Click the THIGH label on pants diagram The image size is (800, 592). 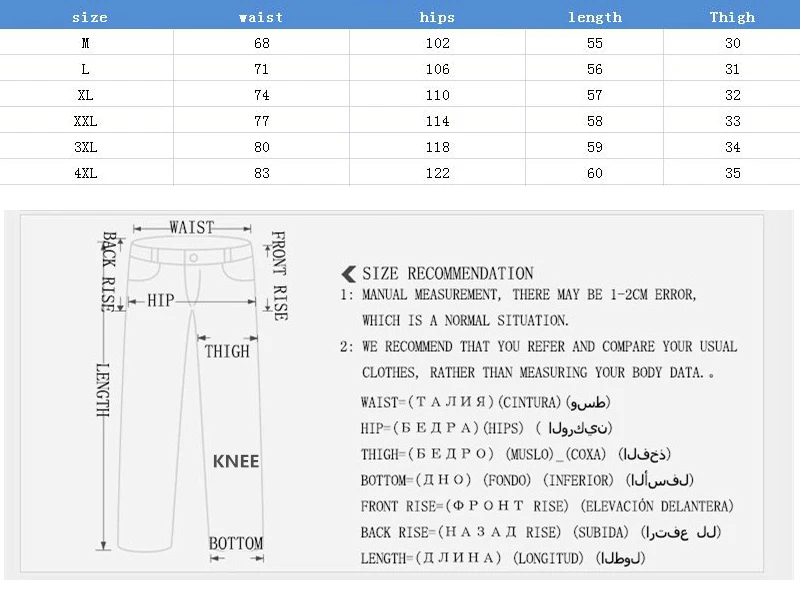[x=227, y=352]
